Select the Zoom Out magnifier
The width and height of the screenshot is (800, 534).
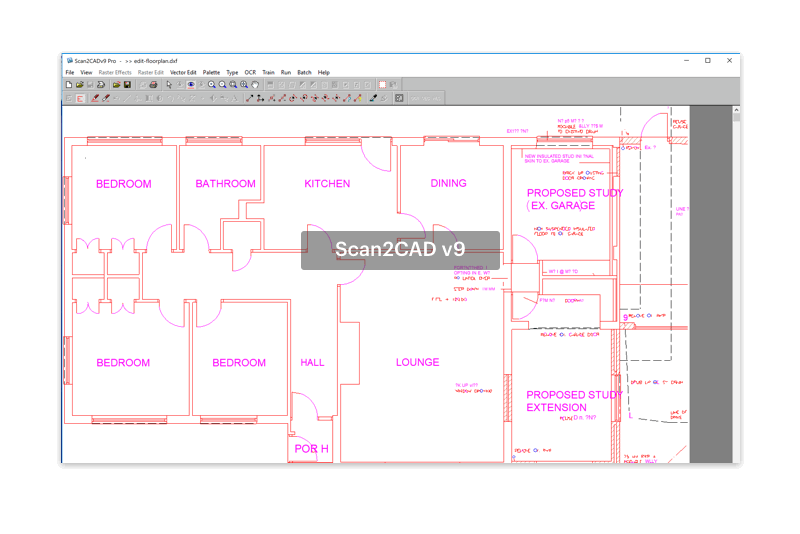pos(222,85)
